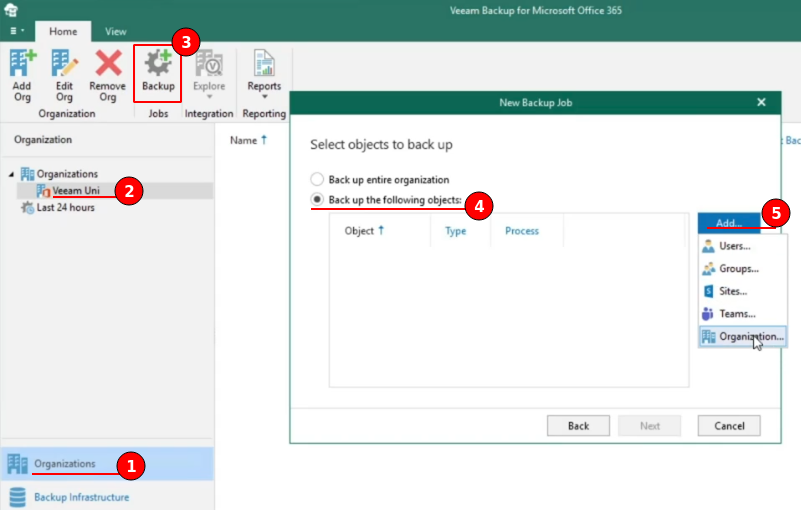Click the Back button

tap(578, 426)
